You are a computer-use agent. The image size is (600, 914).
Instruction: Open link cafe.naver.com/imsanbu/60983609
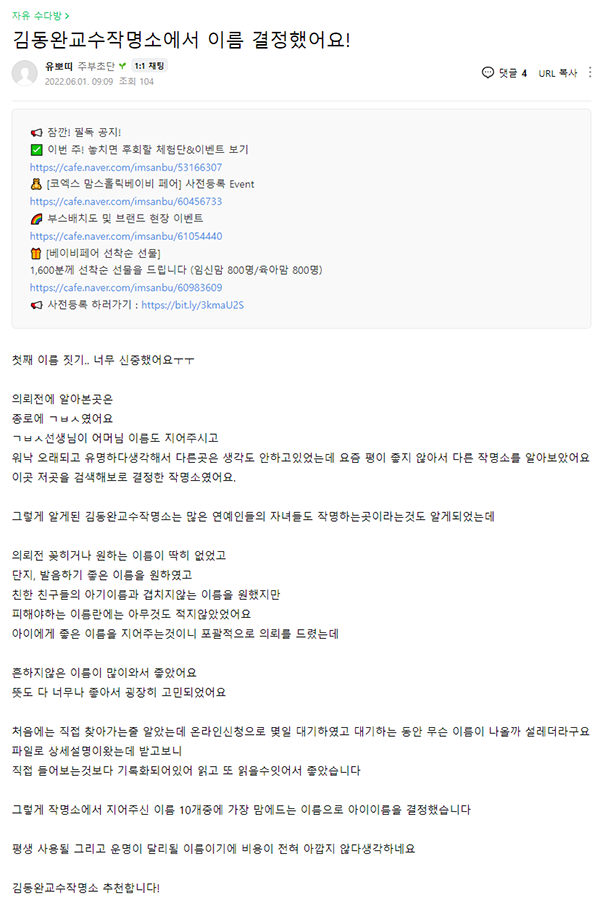[x=126, y=288]
